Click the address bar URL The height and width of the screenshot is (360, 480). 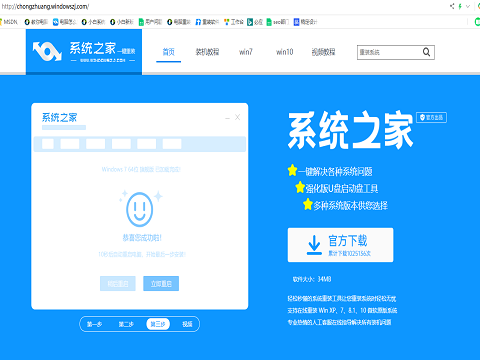point(45,6)
